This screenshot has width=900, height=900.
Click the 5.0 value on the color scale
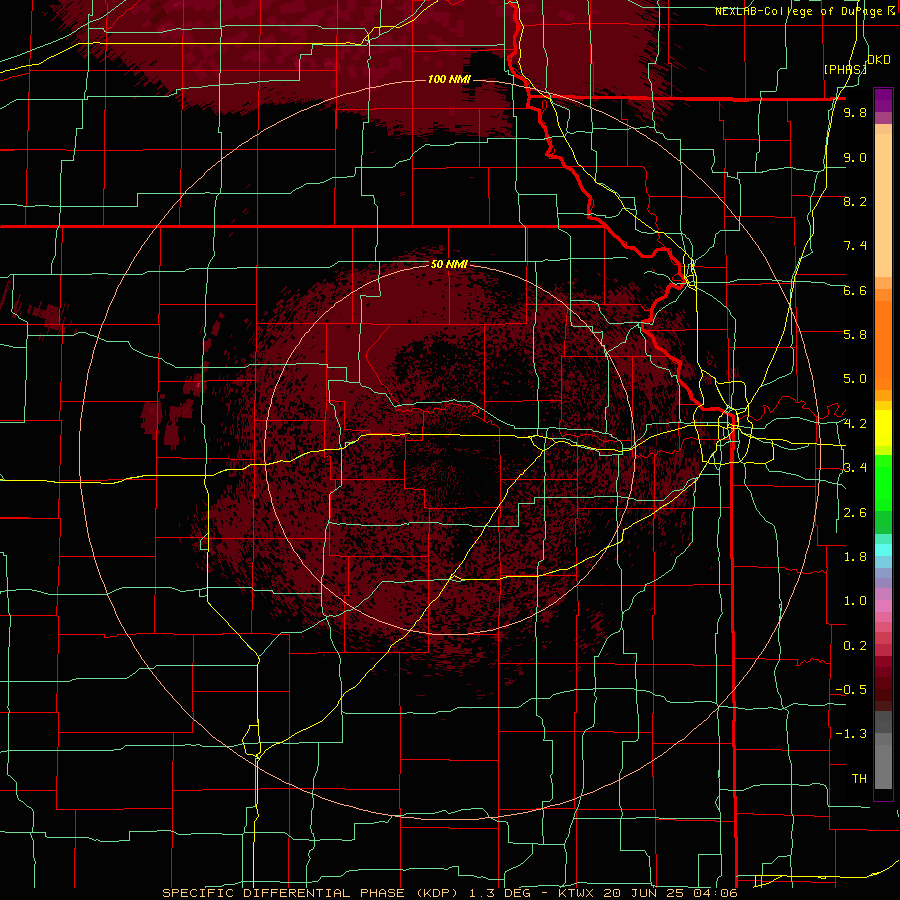click(x=855, y=379)
